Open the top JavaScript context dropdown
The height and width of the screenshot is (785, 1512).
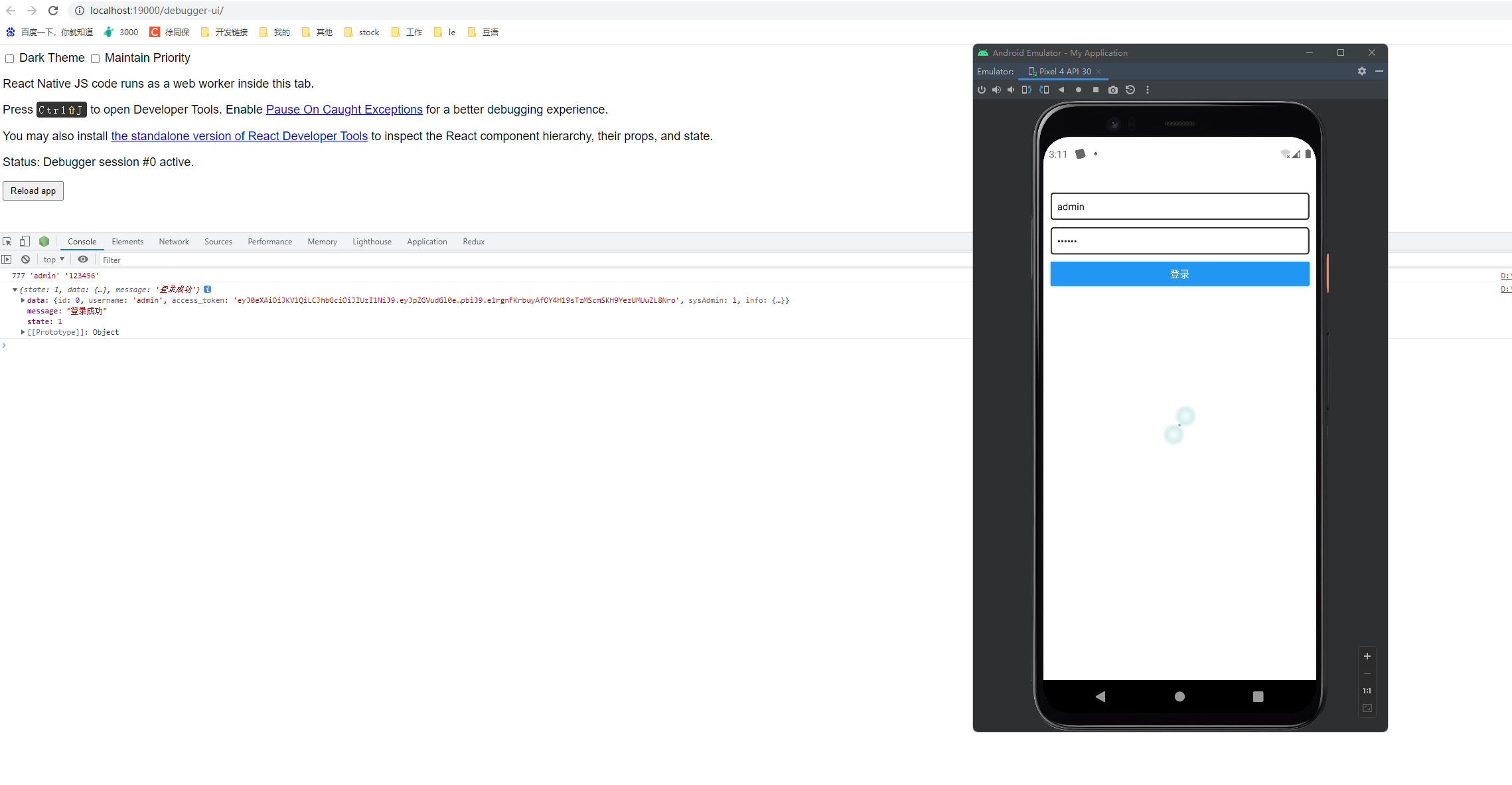coord(54,260)
